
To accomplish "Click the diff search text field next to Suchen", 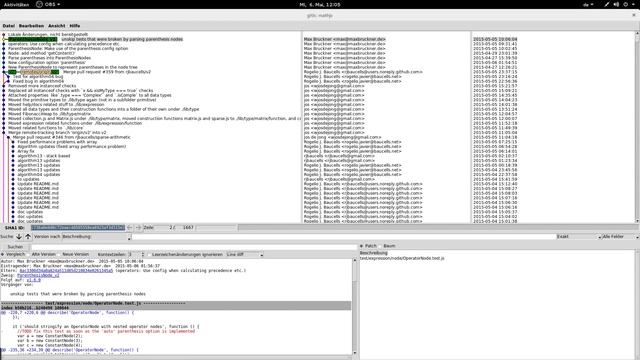I will point(194,247).
